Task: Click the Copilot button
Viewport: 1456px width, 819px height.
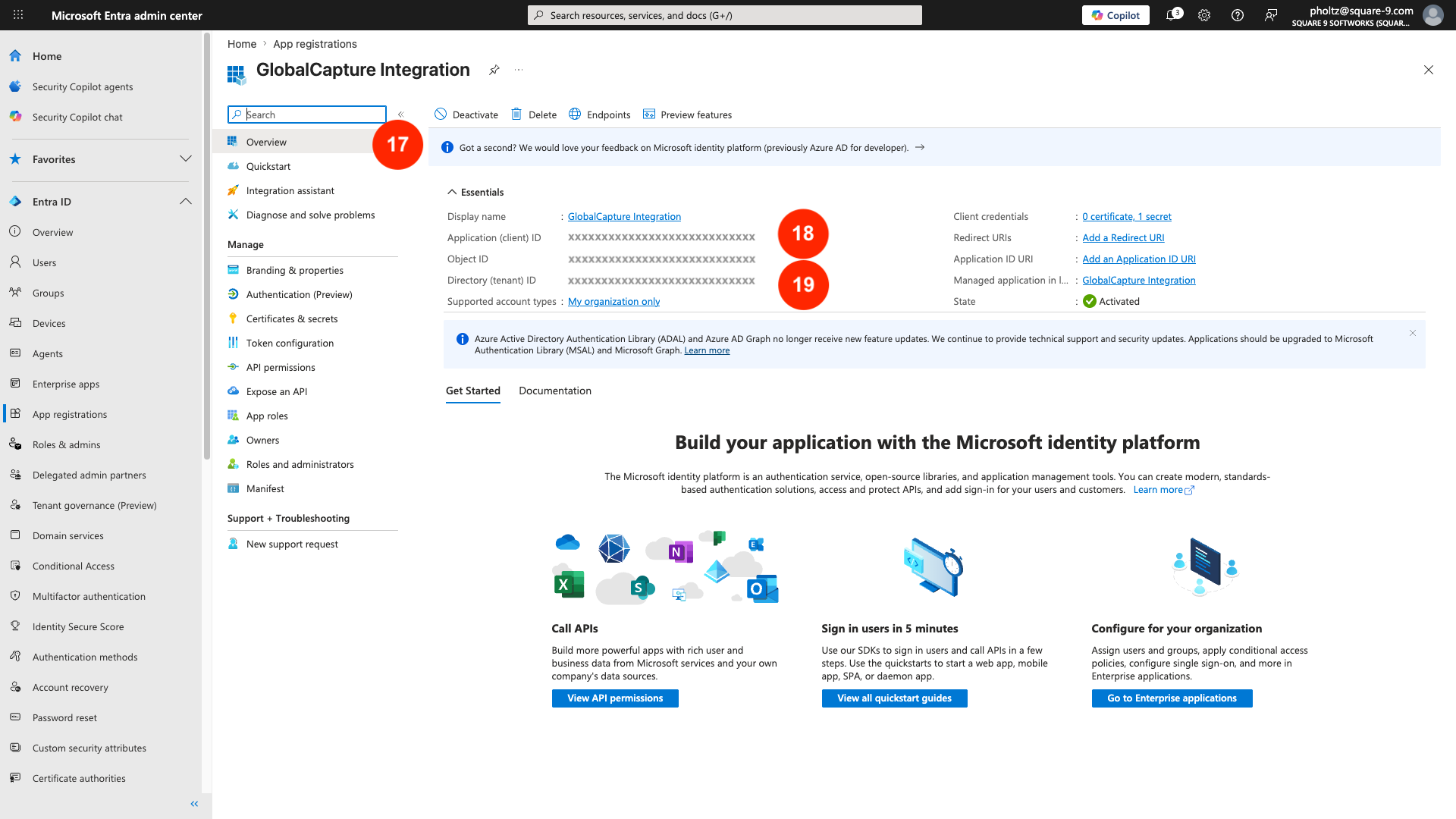Action: point(1116,15)
